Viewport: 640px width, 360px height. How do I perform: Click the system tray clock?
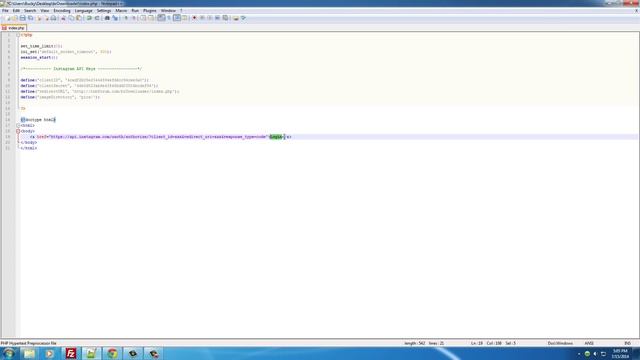coord(620,354)
